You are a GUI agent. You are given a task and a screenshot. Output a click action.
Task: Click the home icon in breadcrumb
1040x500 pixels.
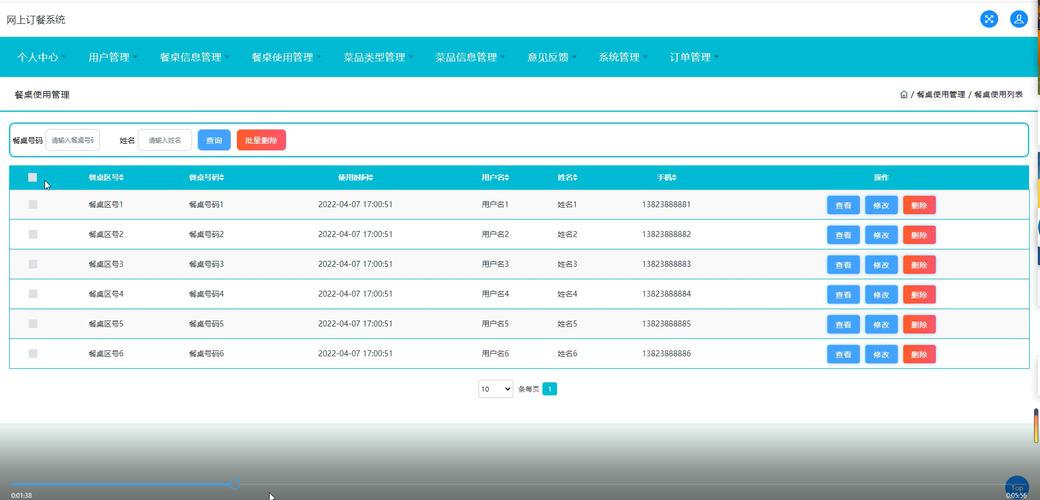click(903, 95)
